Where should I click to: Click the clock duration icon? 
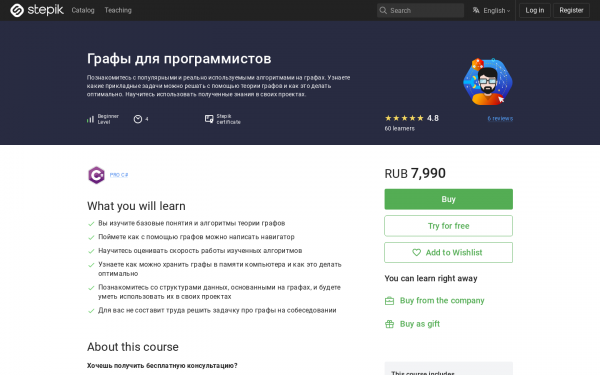coord(138,119)
